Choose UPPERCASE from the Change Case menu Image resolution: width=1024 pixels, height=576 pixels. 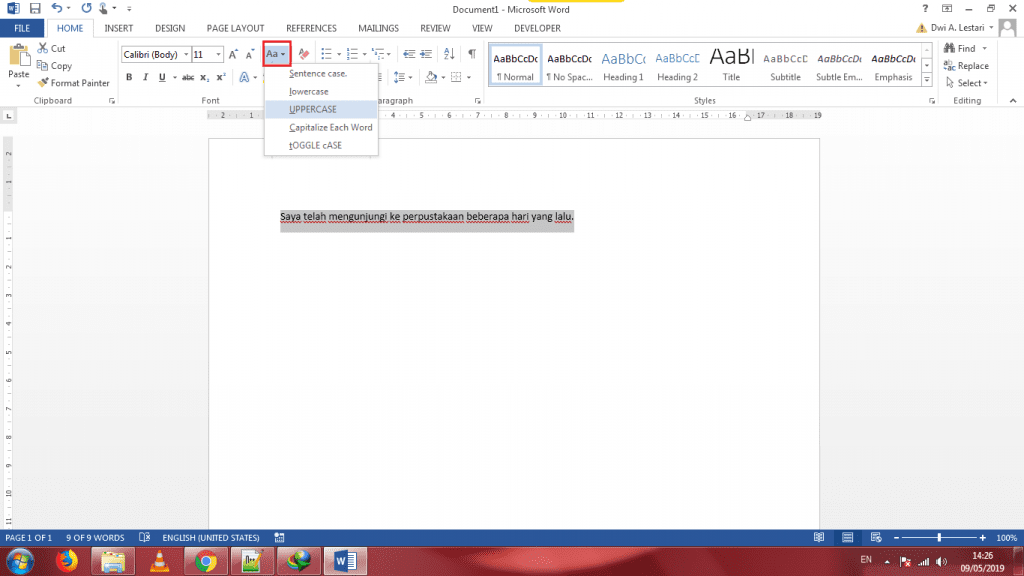click(x=313, y=109)
